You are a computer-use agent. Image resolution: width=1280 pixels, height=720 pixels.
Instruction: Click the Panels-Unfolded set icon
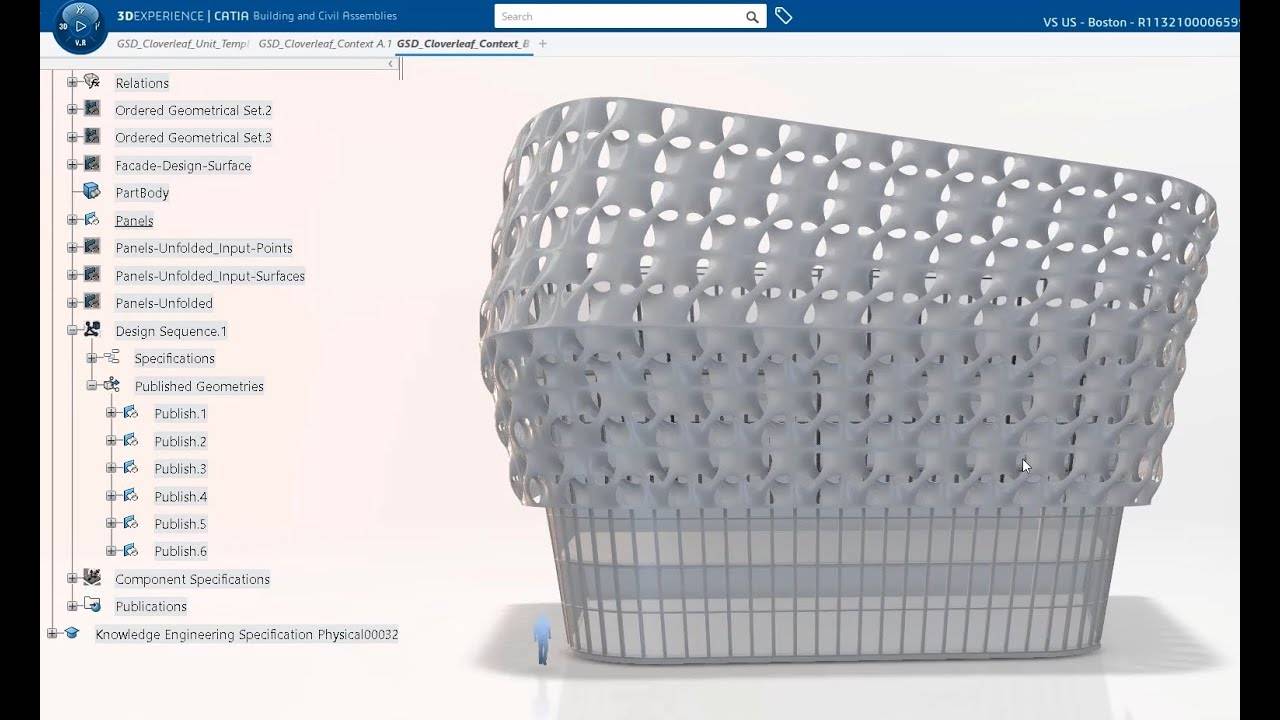point(92,302)
